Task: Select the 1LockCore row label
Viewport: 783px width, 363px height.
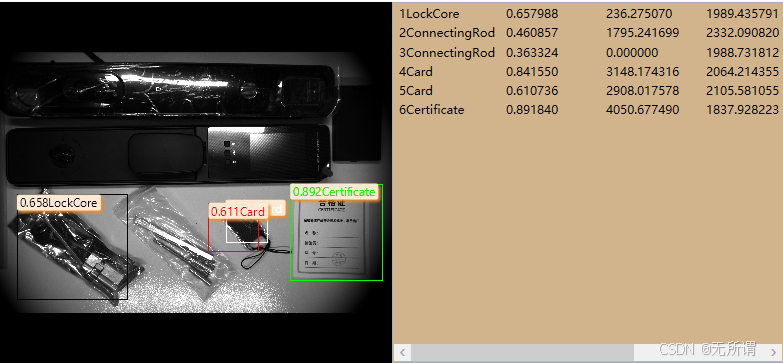Action: pos(429,14)
